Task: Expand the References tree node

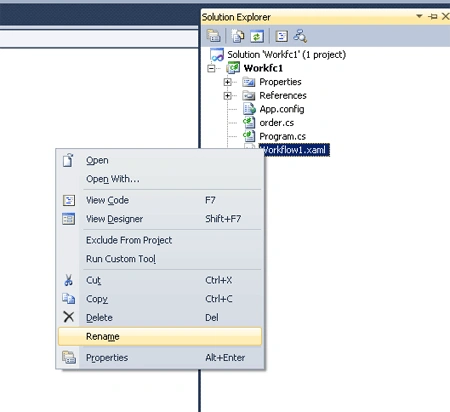Action: 227,96
